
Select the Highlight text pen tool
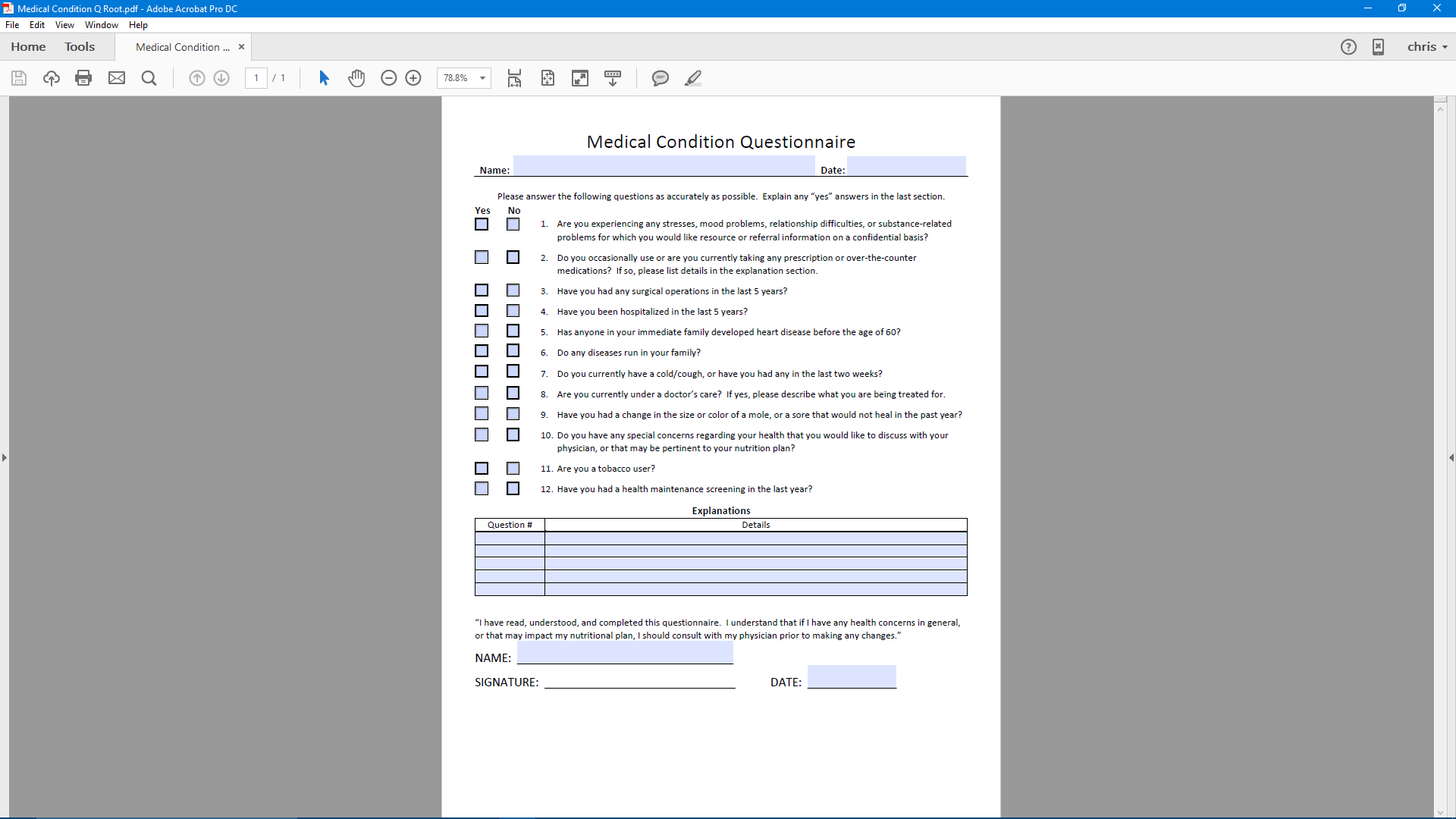tap(693, 78)
